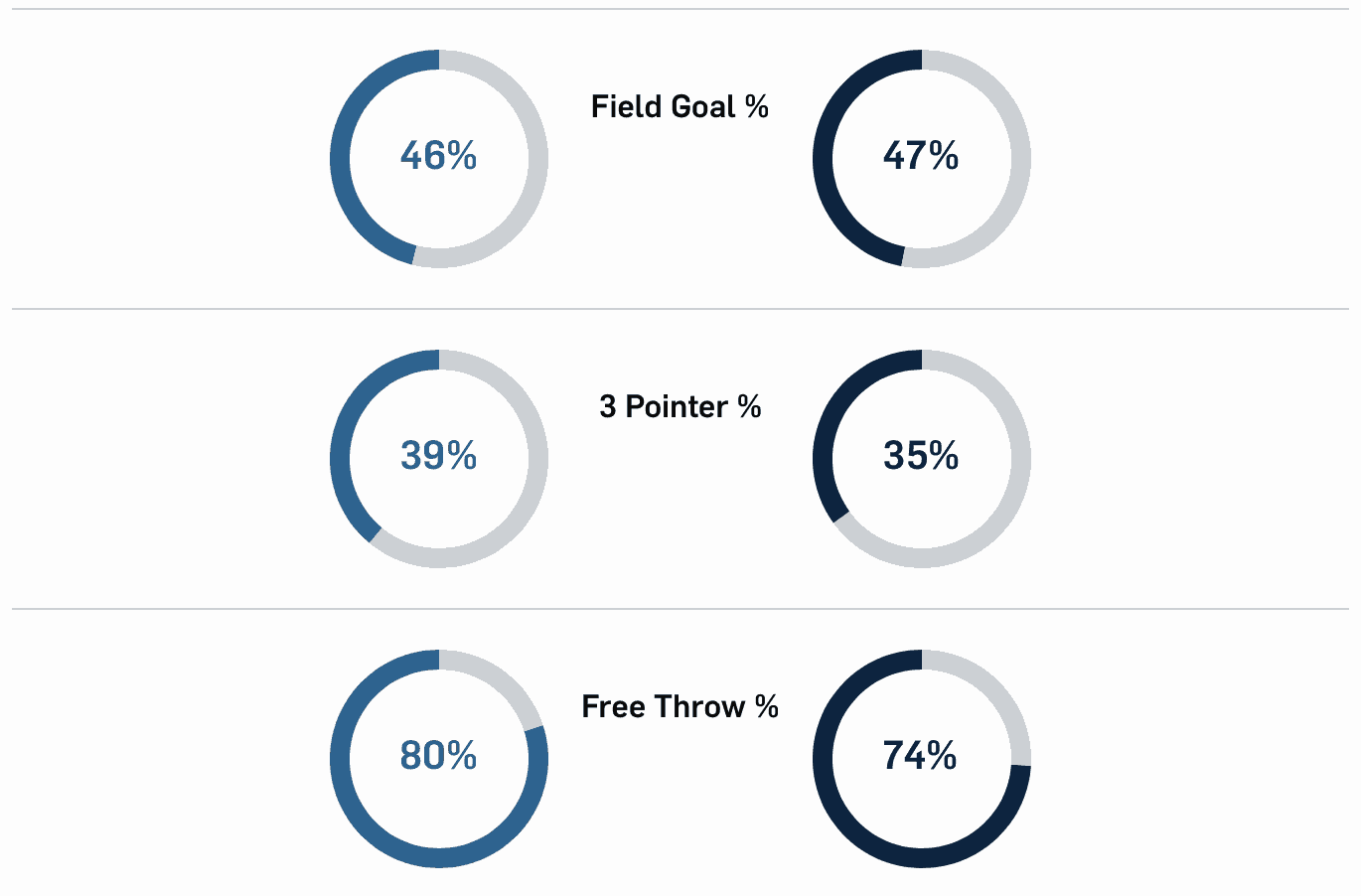Screen dimensions: 1361x896
Task: Click the 80% text value
Action: [x=439, y=756]
